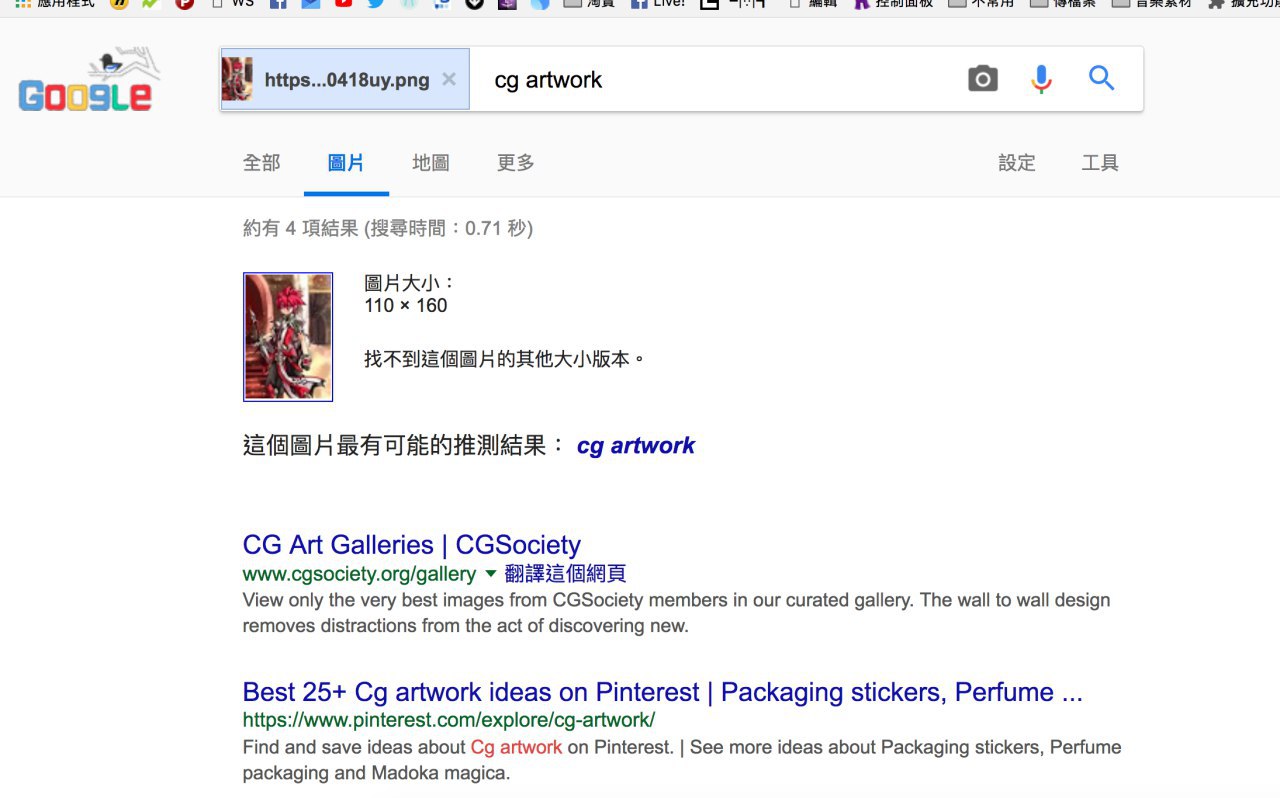This screenshot has width=1280, height=798.
Task: Switch to the 全部 (All) tab
Action: pyautogui.click(x=261, y=163)
